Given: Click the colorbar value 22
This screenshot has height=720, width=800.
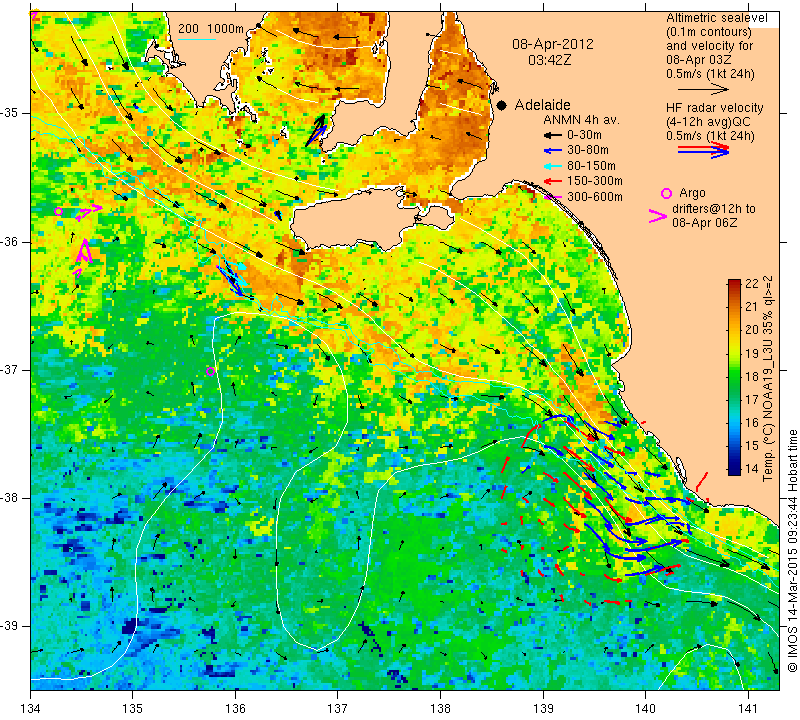Looking at the screenshot, I should pyautogui.click(x=752, y=284).
